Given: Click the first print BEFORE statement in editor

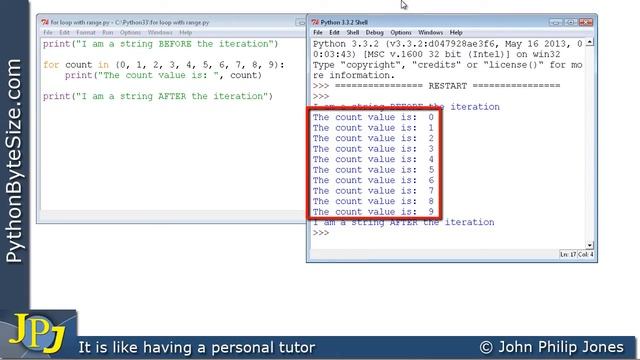Looking at the screenshot, I should [x=160, y=44].
